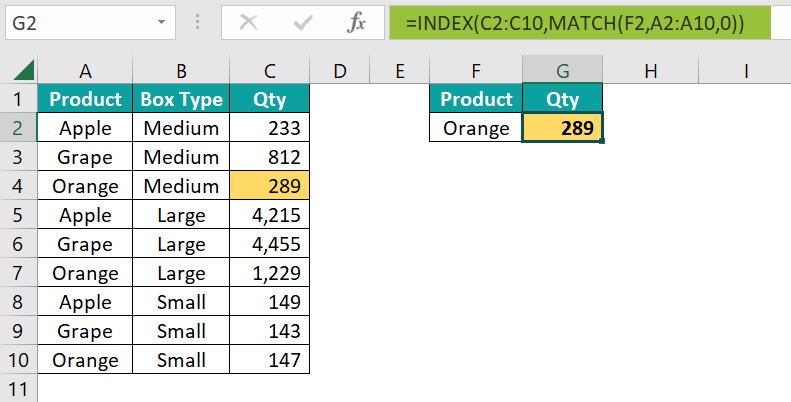Image resolution: width=791 pixels, height=402 pixels.
Task: Click the Qty header cell in column C
Action: coord(269,98)
